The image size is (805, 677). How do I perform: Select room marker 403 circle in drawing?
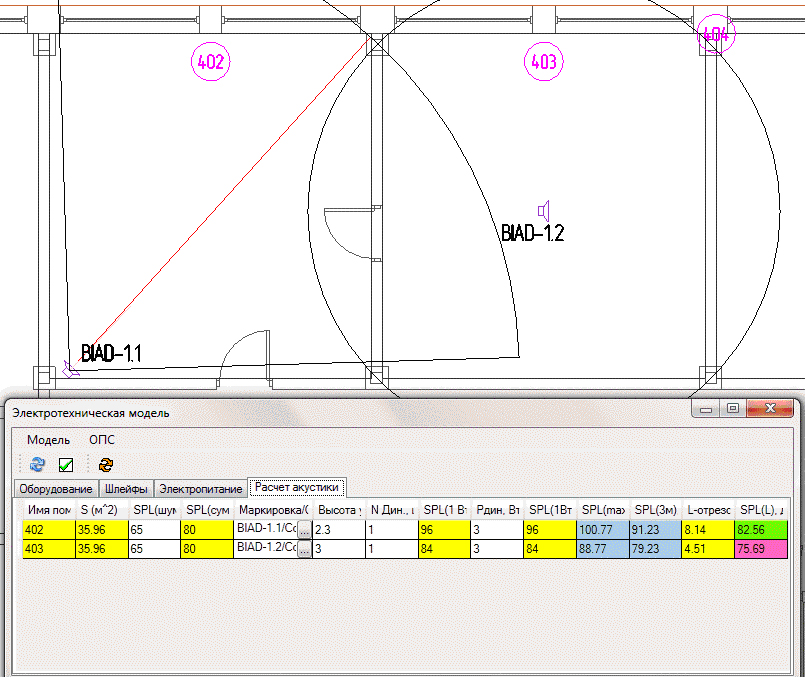tap(544, 62)
